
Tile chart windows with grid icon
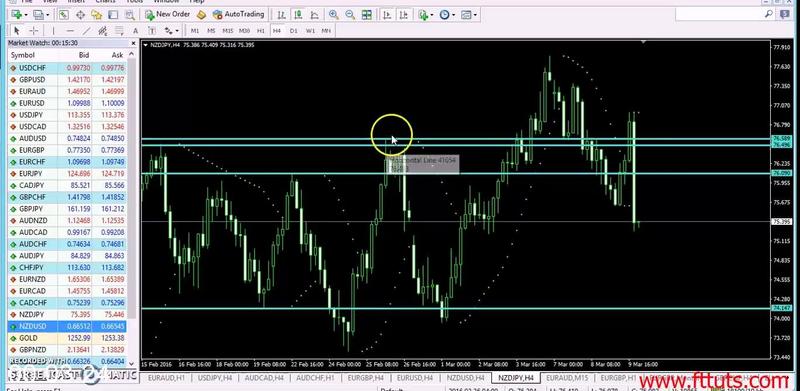point(367,14)
